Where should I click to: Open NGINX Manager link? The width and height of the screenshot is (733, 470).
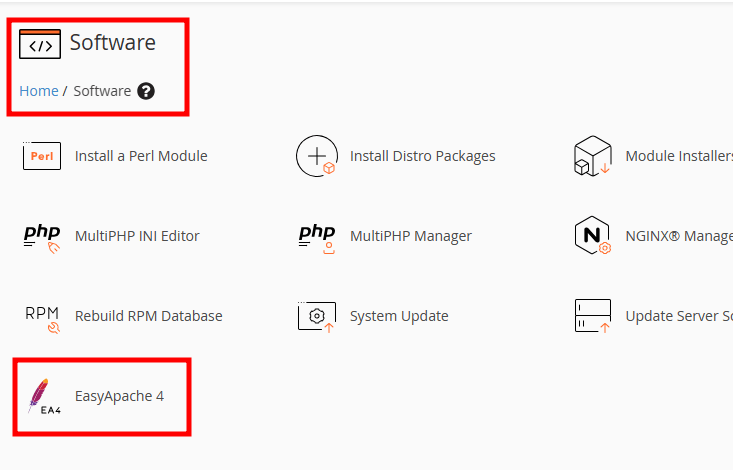(x=679, y=236)
